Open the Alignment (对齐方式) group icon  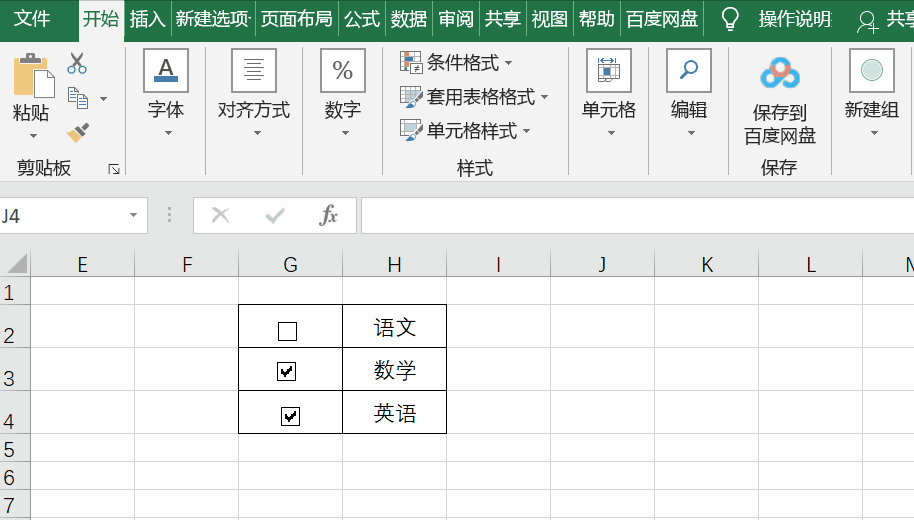tap(254, 71)
